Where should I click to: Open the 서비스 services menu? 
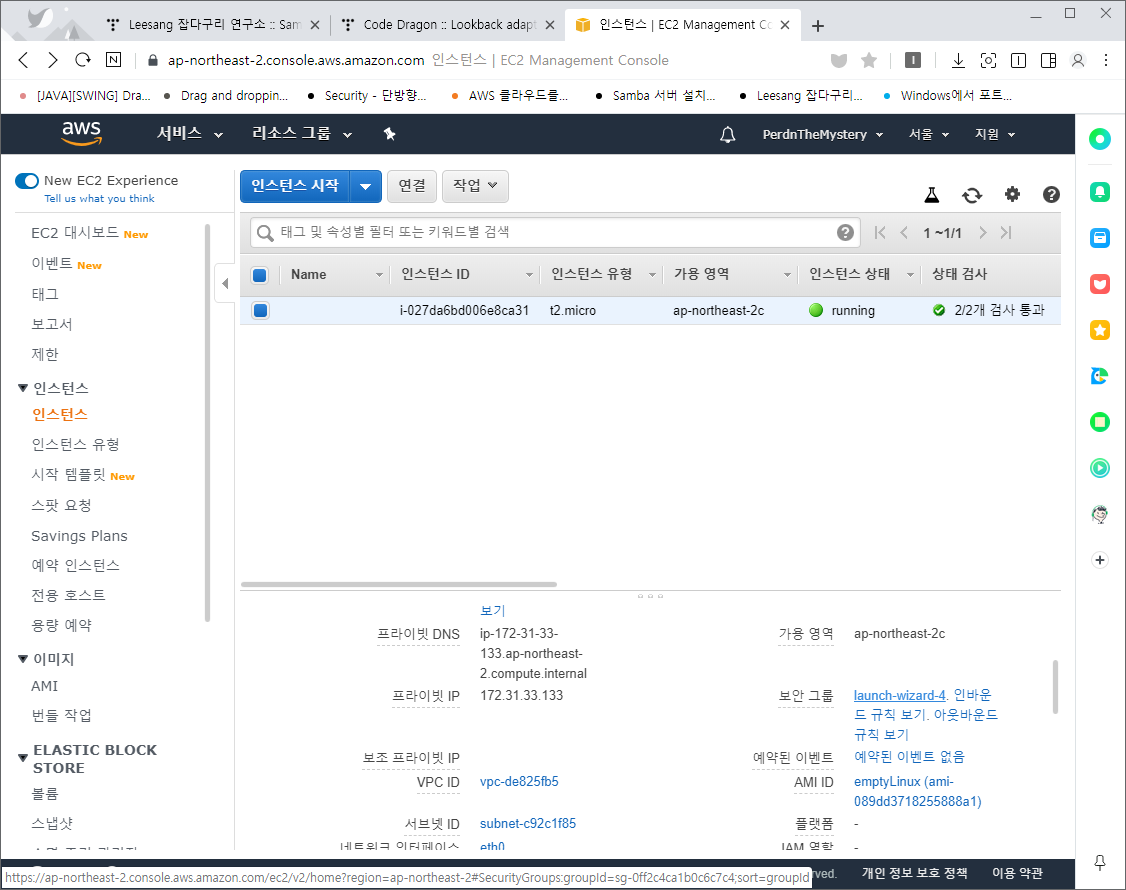[x=190, y=134]
